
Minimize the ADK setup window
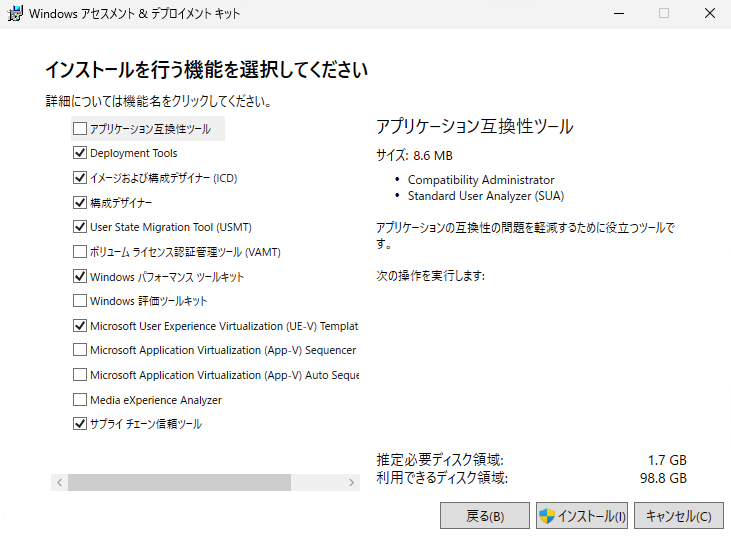tap(619, 14)
